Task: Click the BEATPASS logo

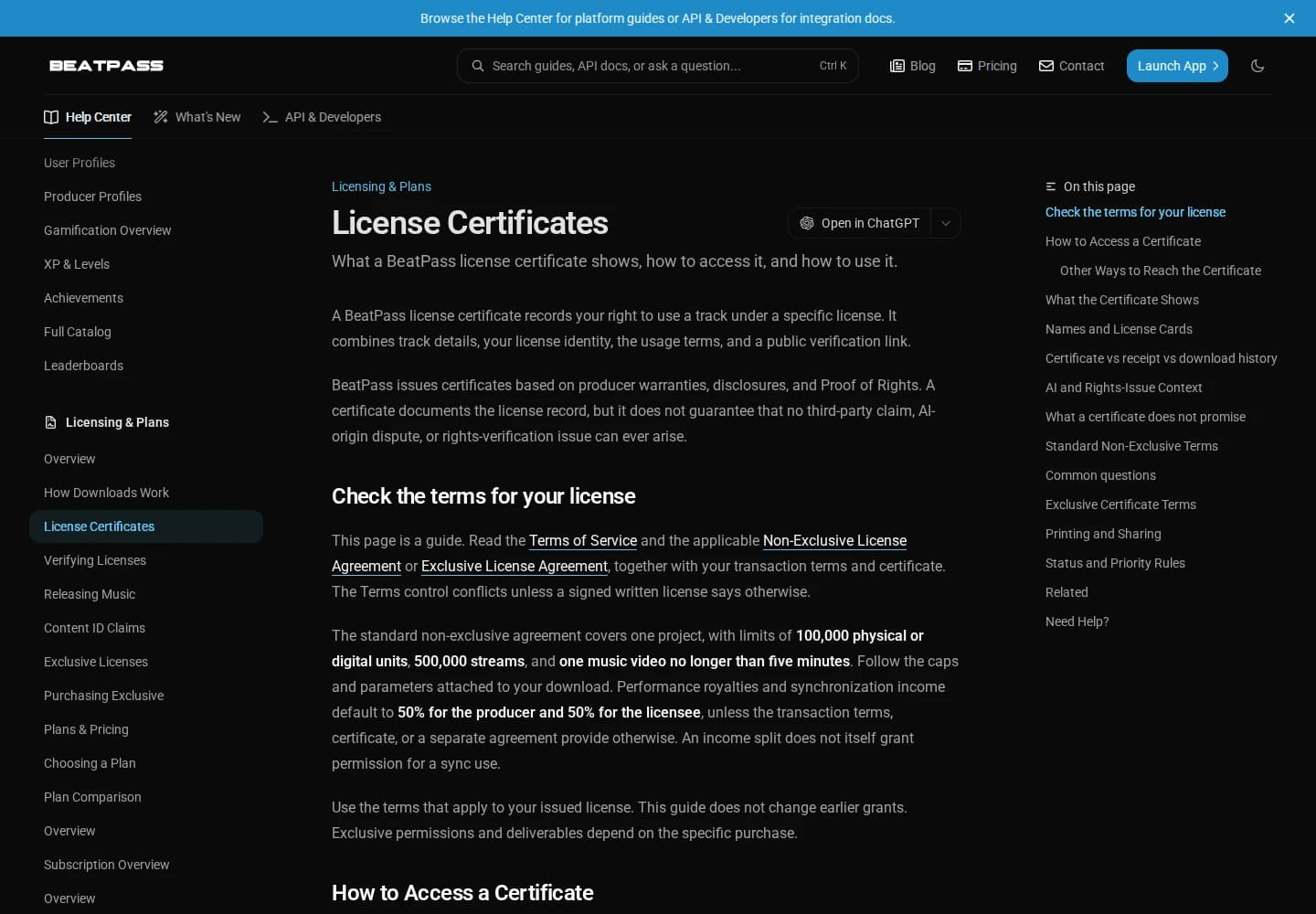Action: coord(106,66)
